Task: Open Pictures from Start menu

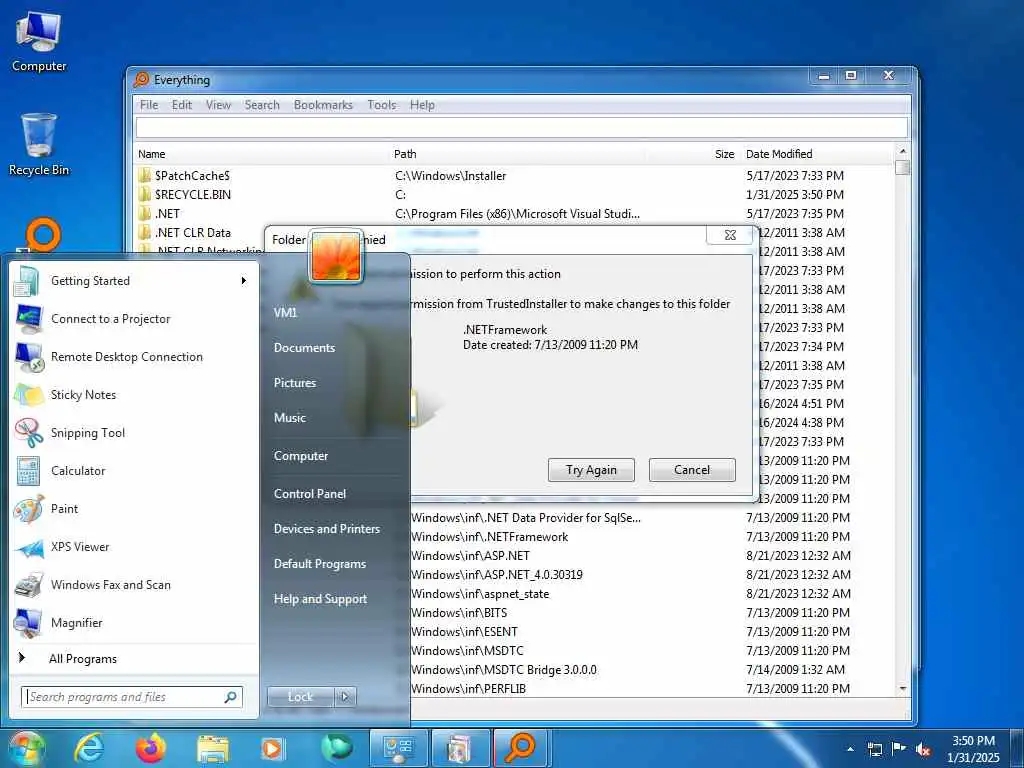Action: [x=295, y=383]
